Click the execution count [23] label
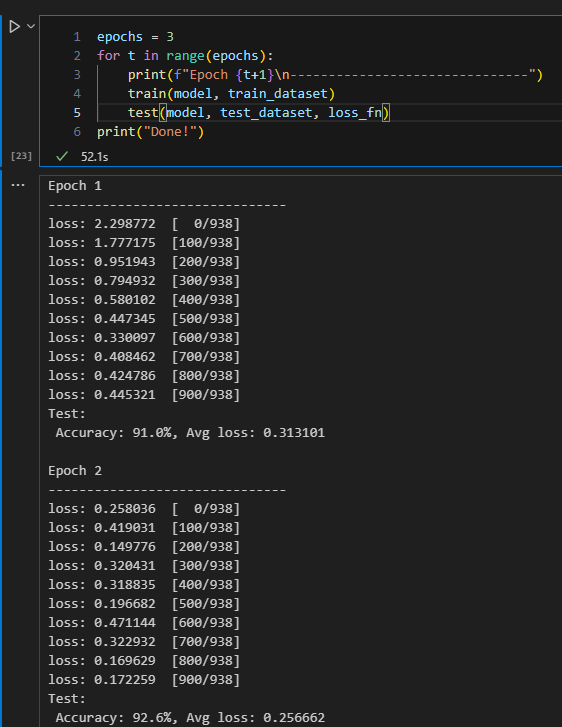 [21, 156]
